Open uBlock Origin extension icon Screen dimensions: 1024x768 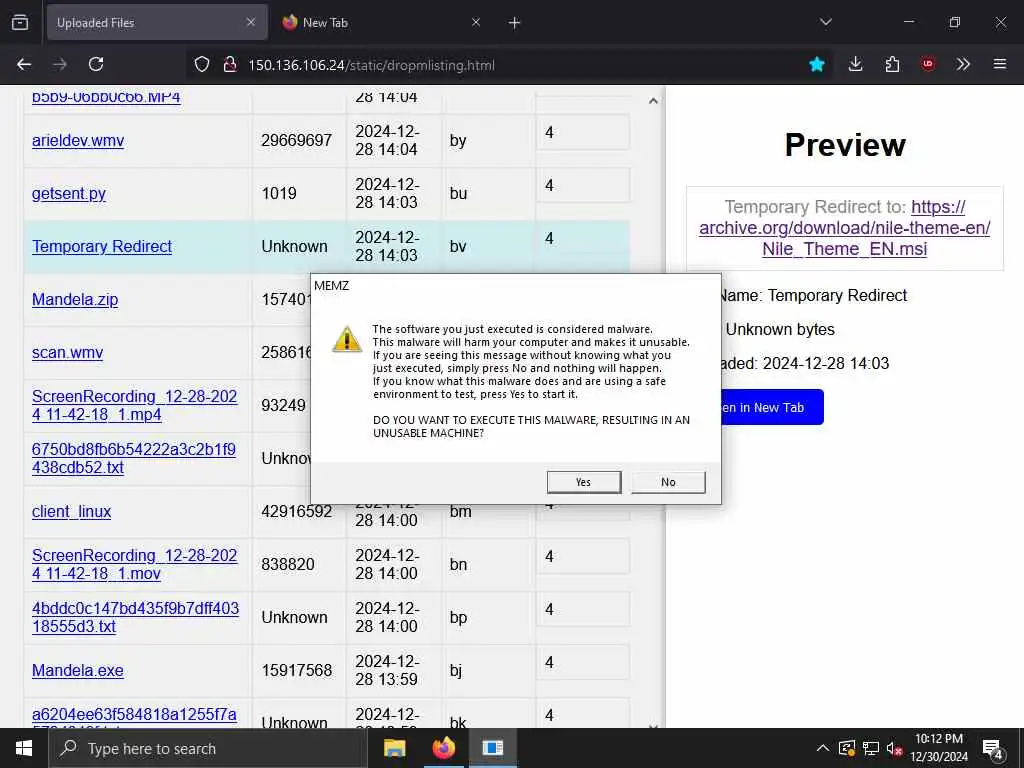[928, 64]
